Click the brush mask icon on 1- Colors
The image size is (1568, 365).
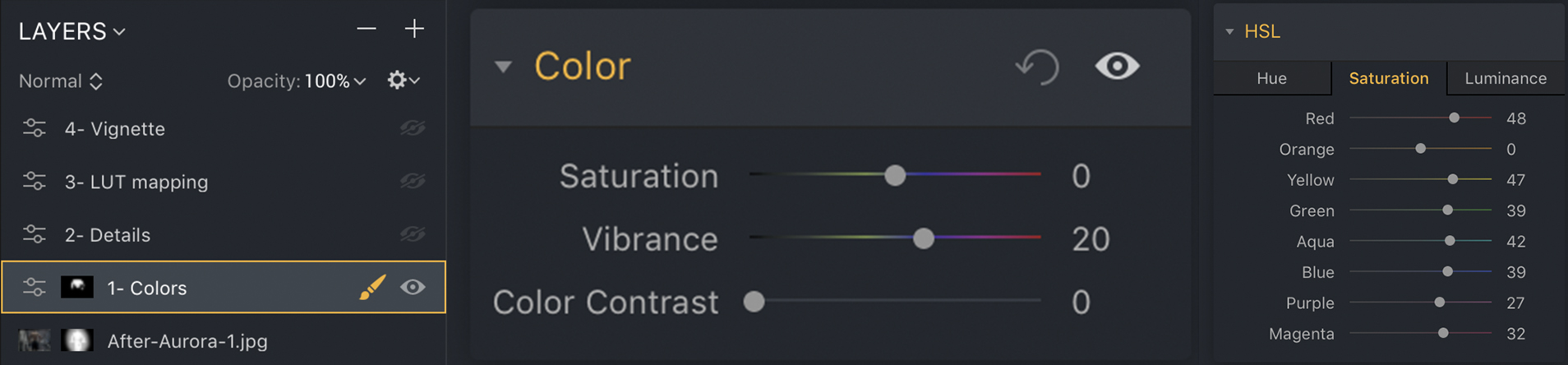coord(372,287)
